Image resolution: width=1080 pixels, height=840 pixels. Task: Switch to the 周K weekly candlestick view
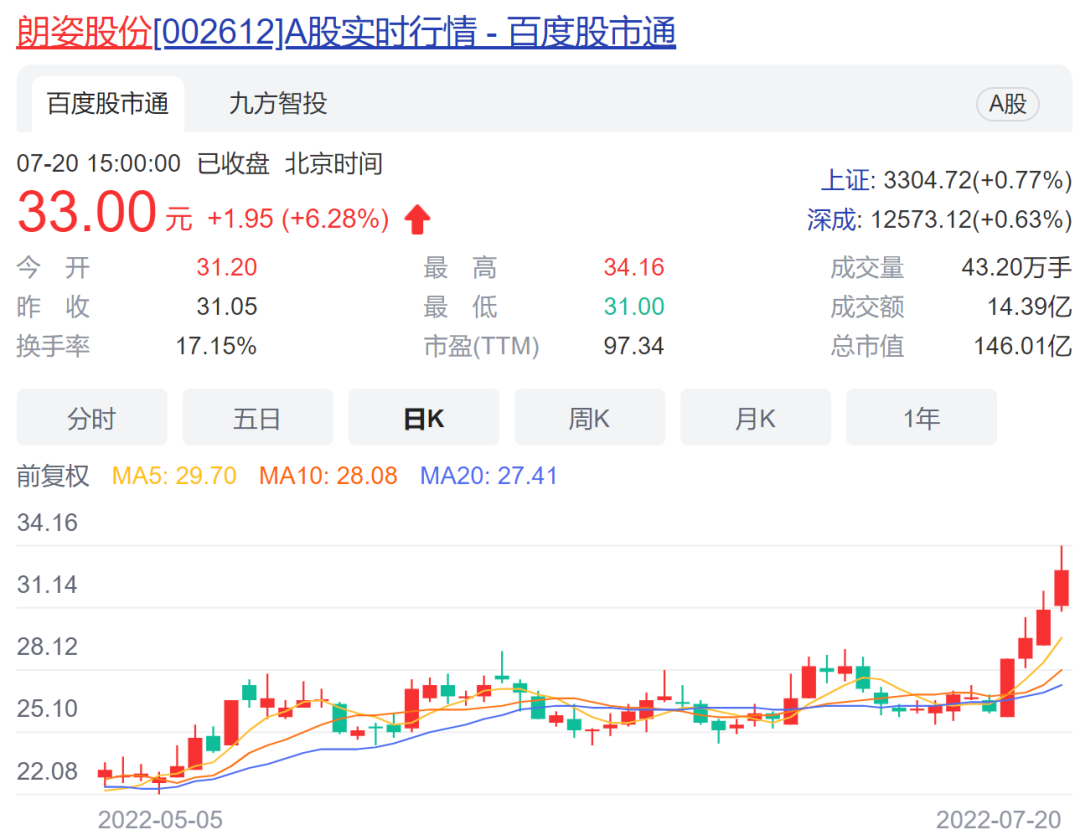[589, 417]
